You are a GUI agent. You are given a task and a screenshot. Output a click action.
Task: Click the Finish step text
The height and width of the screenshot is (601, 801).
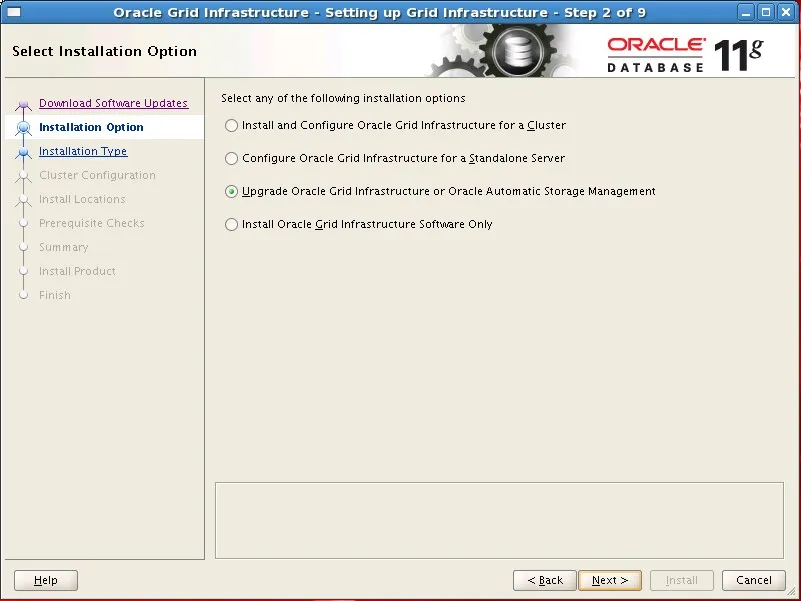[x=55, y=295]
